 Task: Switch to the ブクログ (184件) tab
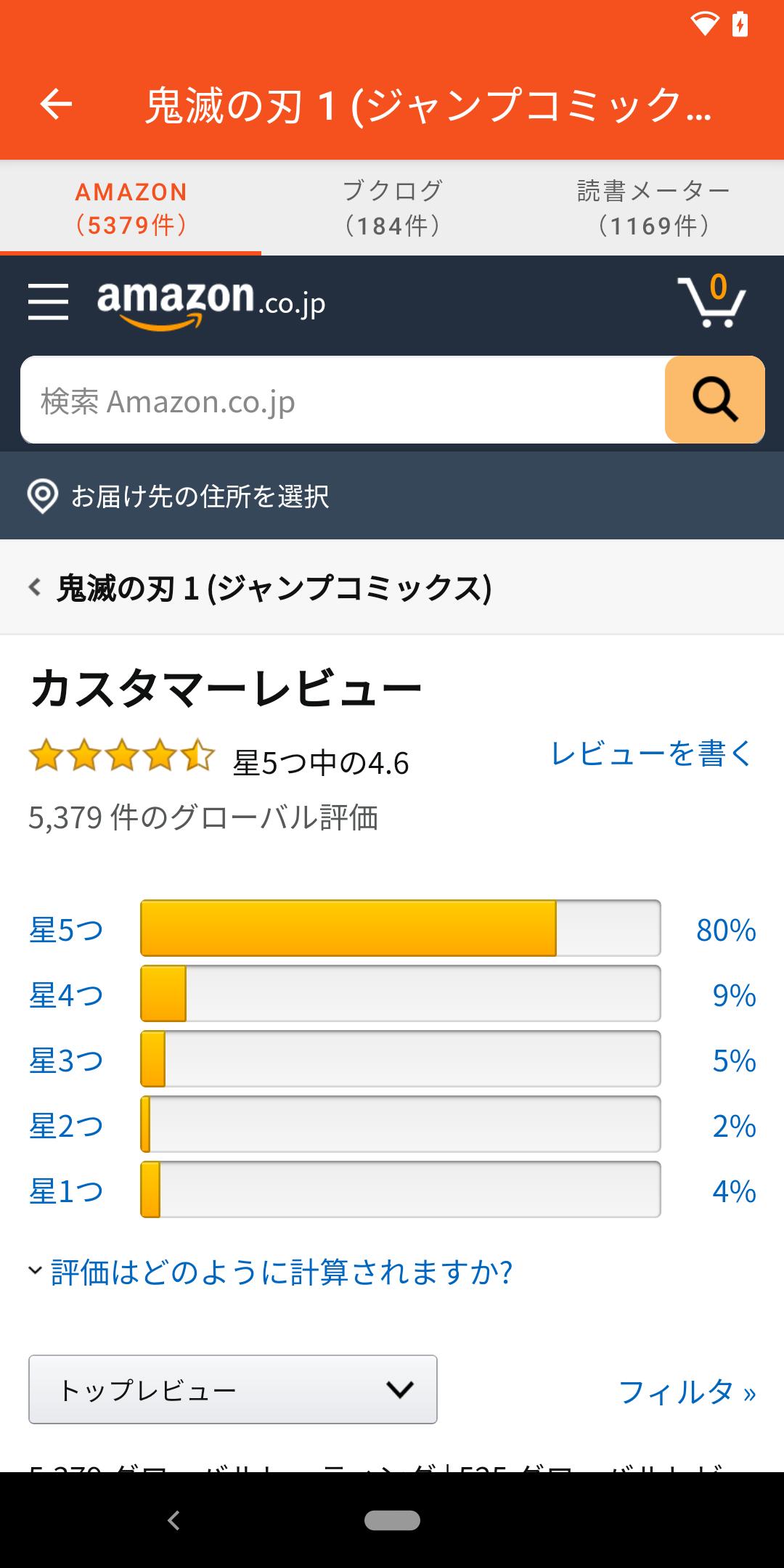click(x=392, y=208)
